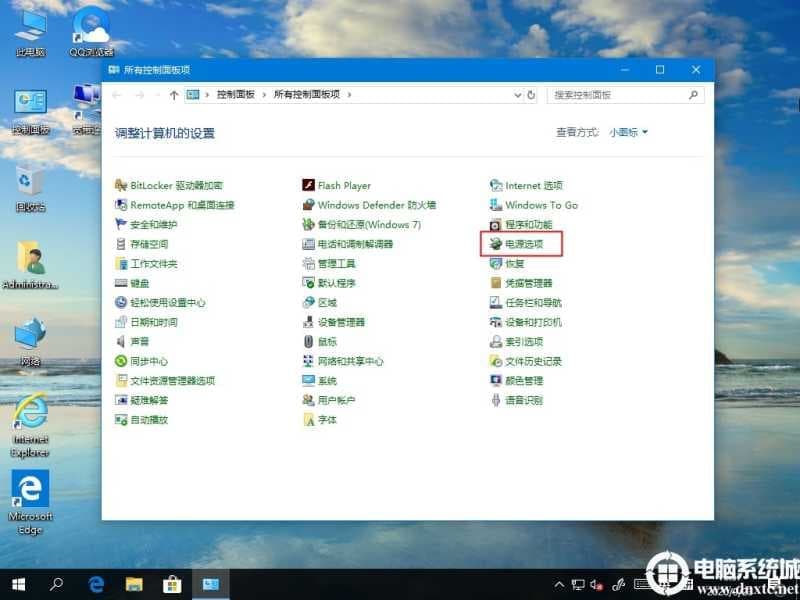Open Flash Player settings
Screen dimensions: 800x600
[345, 184]
